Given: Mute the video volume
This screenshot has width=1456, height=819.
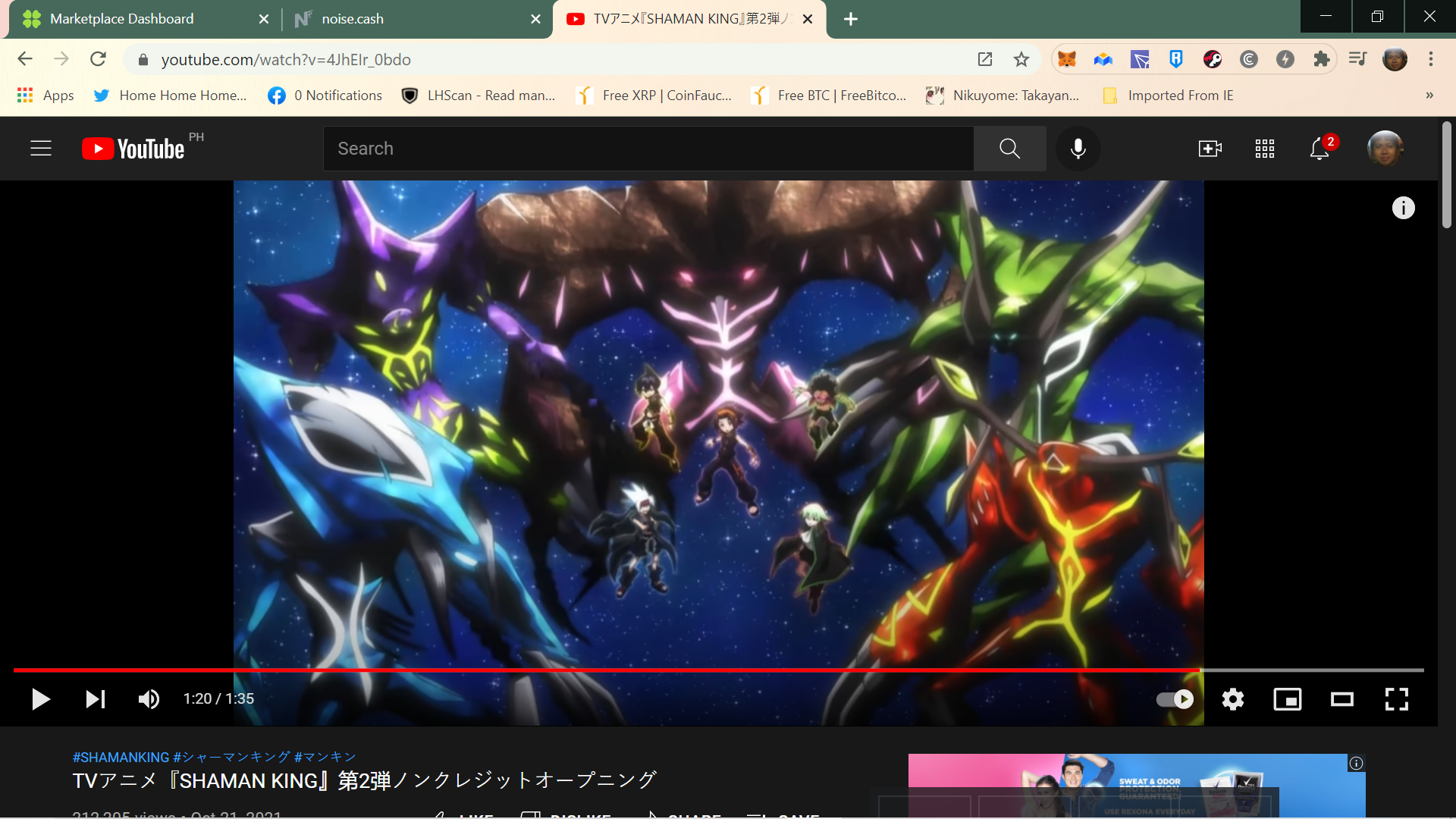Looking at the screenshot, I should [149, 699].
